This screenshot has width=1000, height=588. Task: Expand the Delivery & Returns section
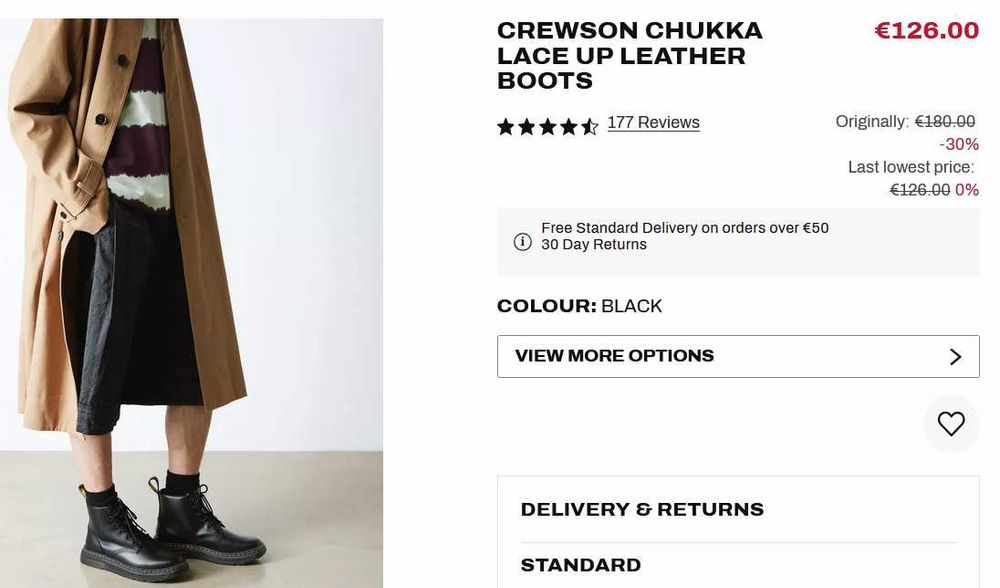(642, 510)
